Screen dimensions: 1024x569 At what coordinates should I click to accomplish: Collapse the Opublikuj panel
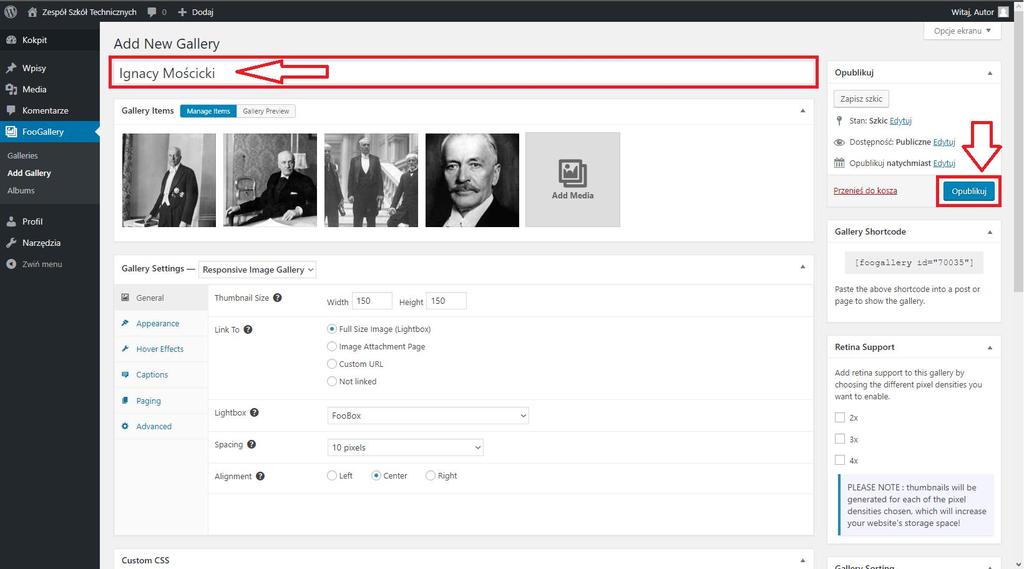coord(990,73)
